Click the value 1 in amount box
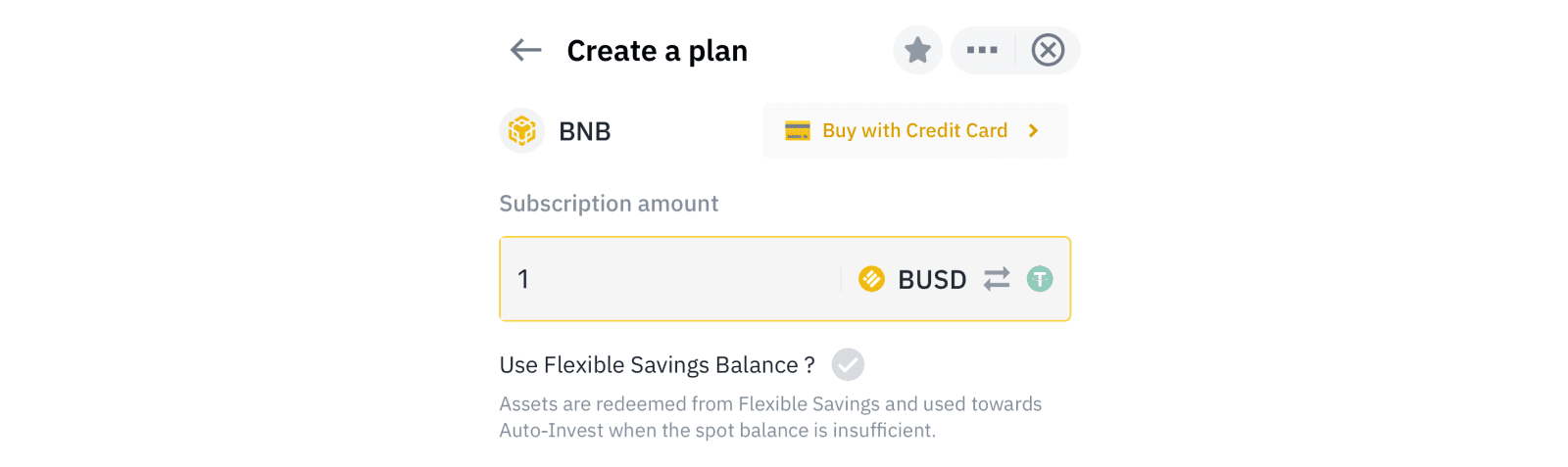The width and height of the screenshot is (1568, 467). (x=523, y=279)
